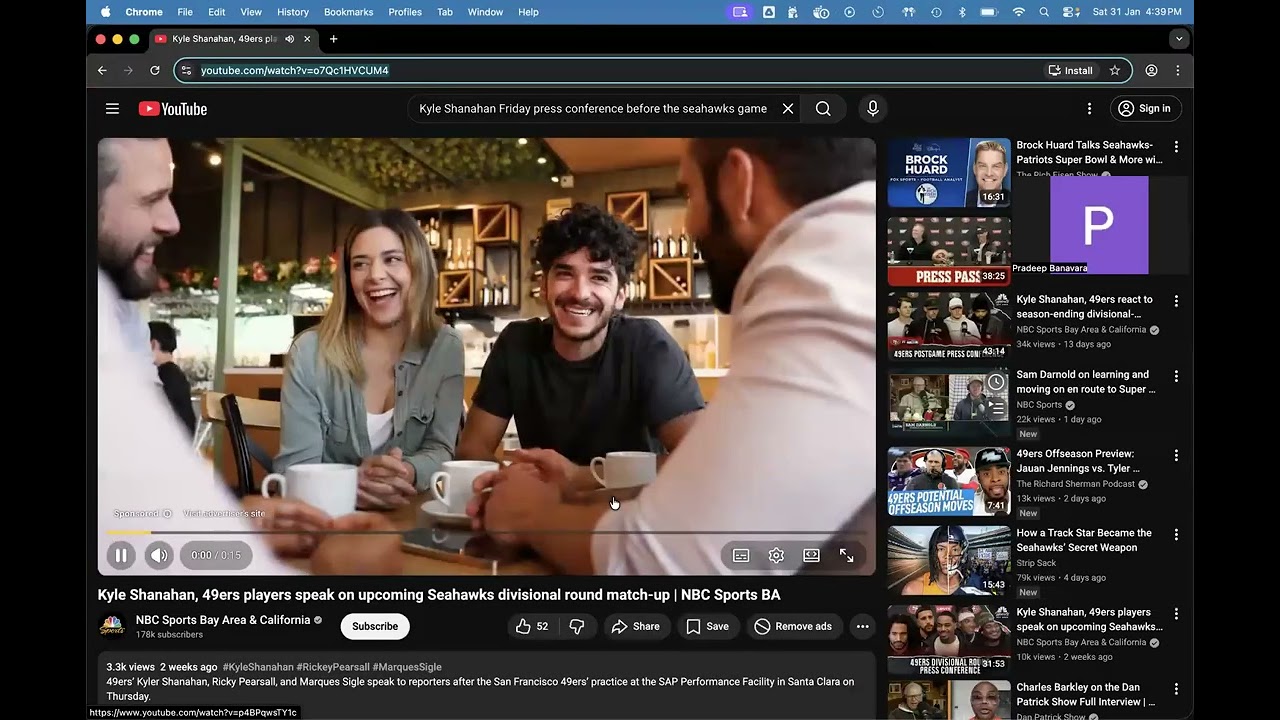Add Sam Darnold video to Watch later

coord(996,383)
